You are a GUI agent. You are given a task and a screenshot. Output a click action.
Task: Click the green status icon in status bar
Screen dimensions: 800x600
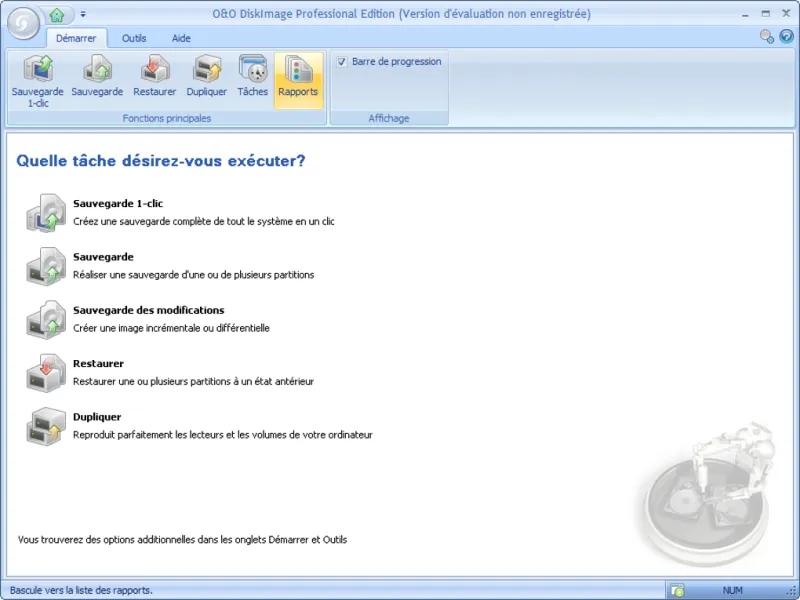677,590
